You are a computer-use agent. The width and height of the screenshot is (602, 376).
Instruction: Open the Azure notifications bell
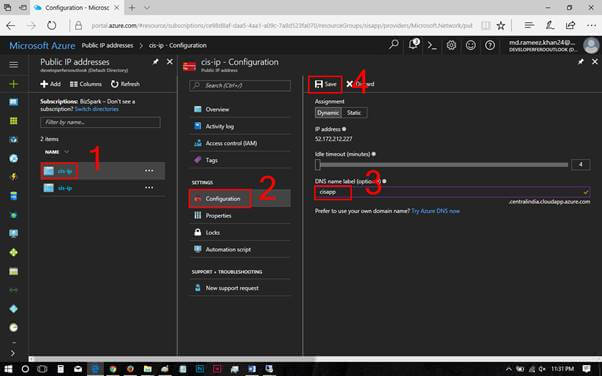(x=413, y=45)
